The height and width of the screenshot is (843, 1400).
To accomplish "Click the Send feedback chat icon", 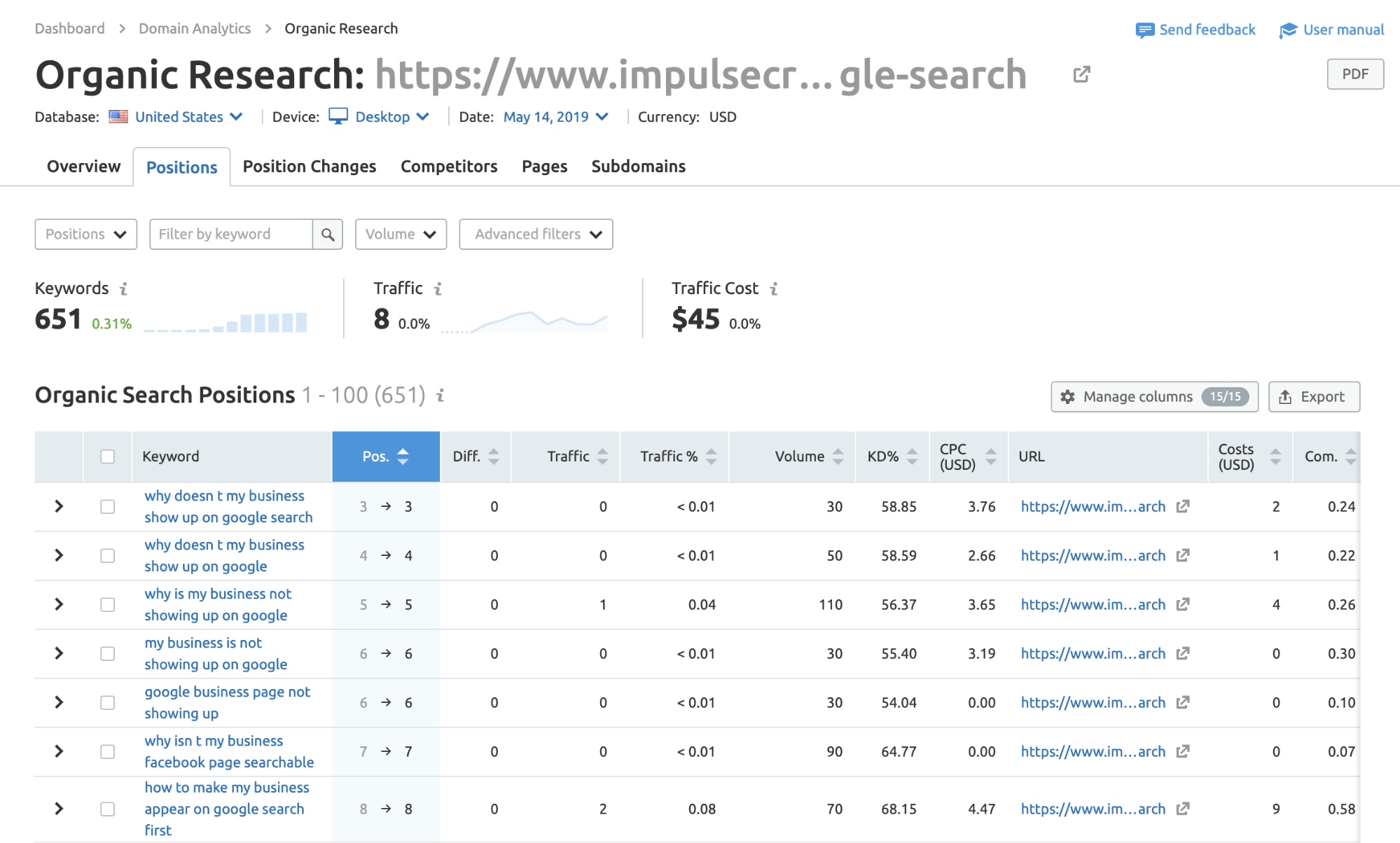I will click(x=1144, y=30).
